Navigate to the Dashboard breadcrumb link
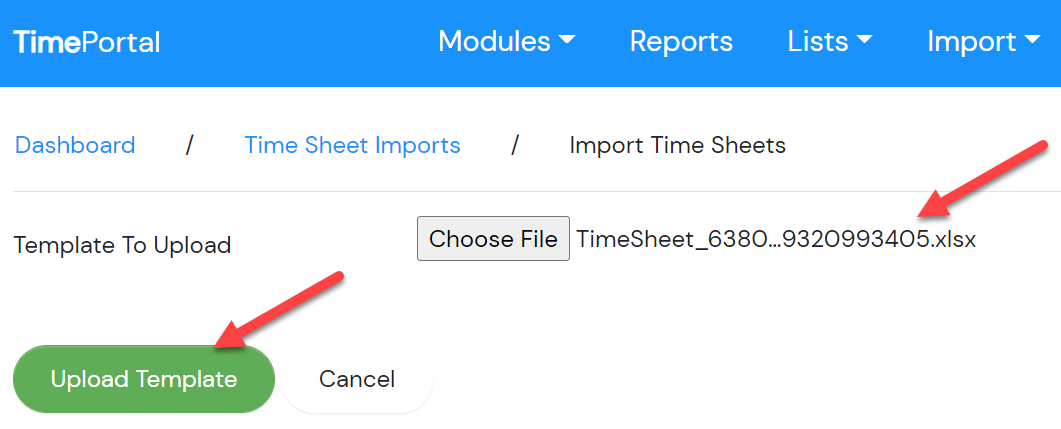The height and width of the screenshot is (429, 1061). point(75,145)
